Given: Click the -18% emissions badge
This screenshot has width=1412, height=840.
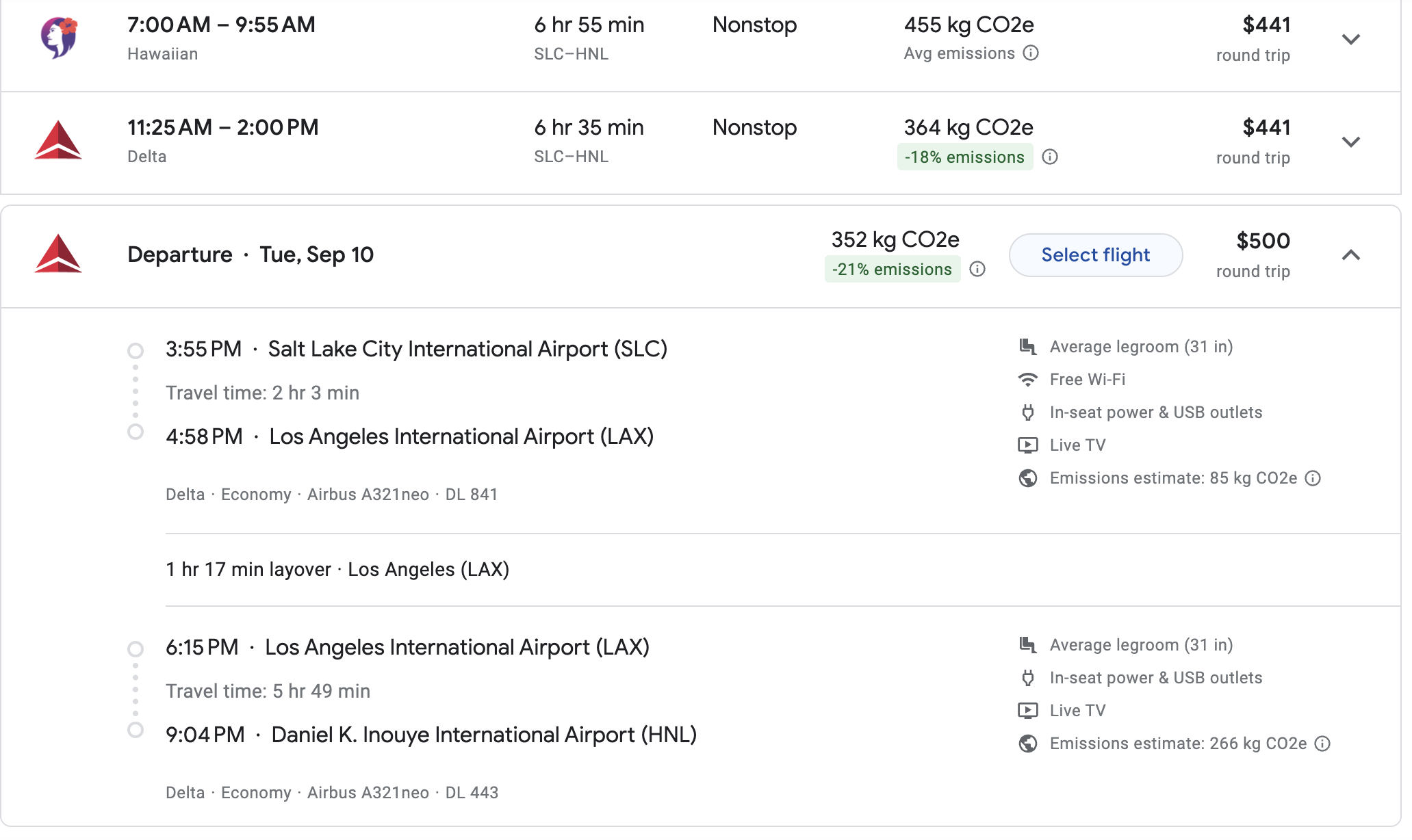Looking at the screenshot, I should click(x=964, y=157).
